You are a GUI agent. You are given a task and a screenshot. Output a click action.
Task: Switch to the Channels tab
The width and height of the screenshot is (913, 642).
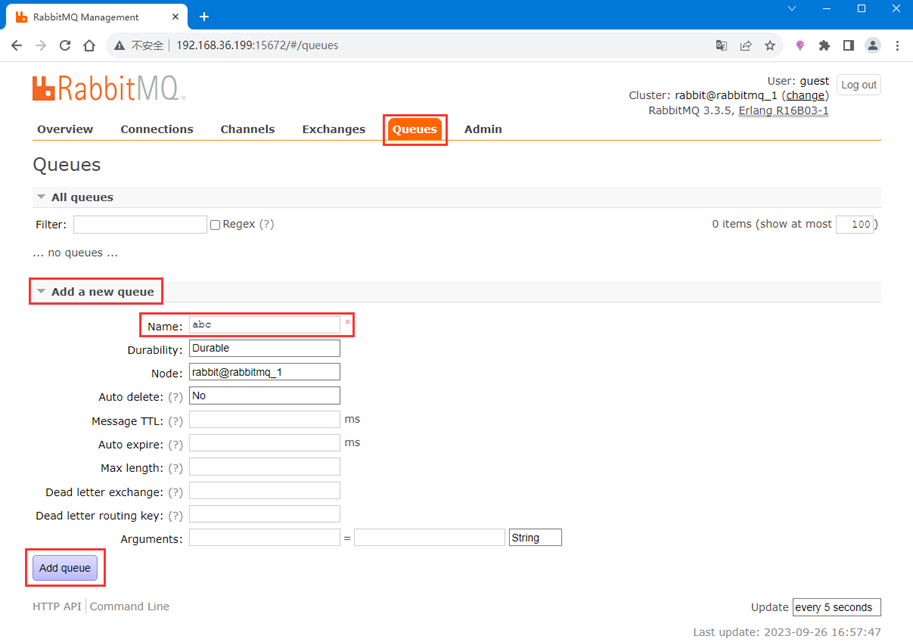pos(247,129)
